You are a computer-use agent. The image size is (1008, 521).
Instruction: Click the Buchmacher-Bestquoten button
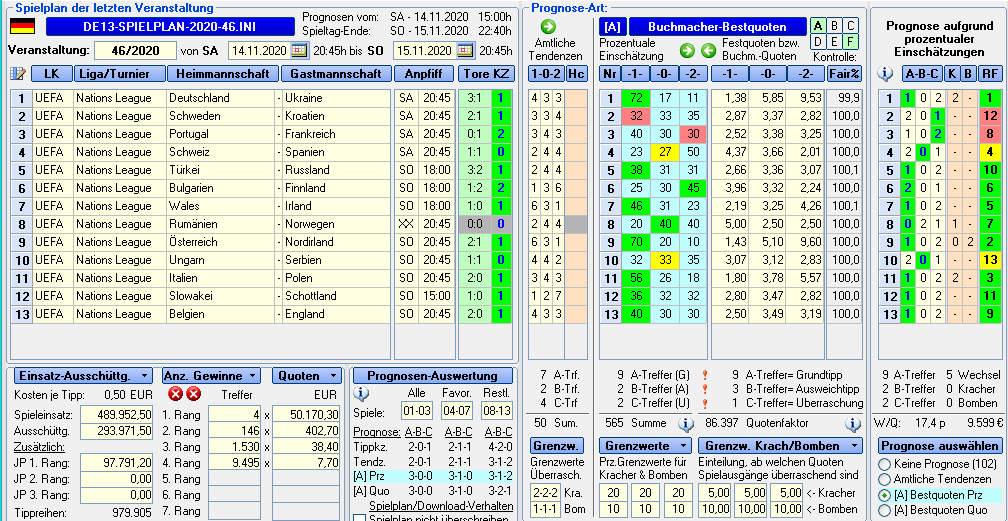(x=717, y=27)
